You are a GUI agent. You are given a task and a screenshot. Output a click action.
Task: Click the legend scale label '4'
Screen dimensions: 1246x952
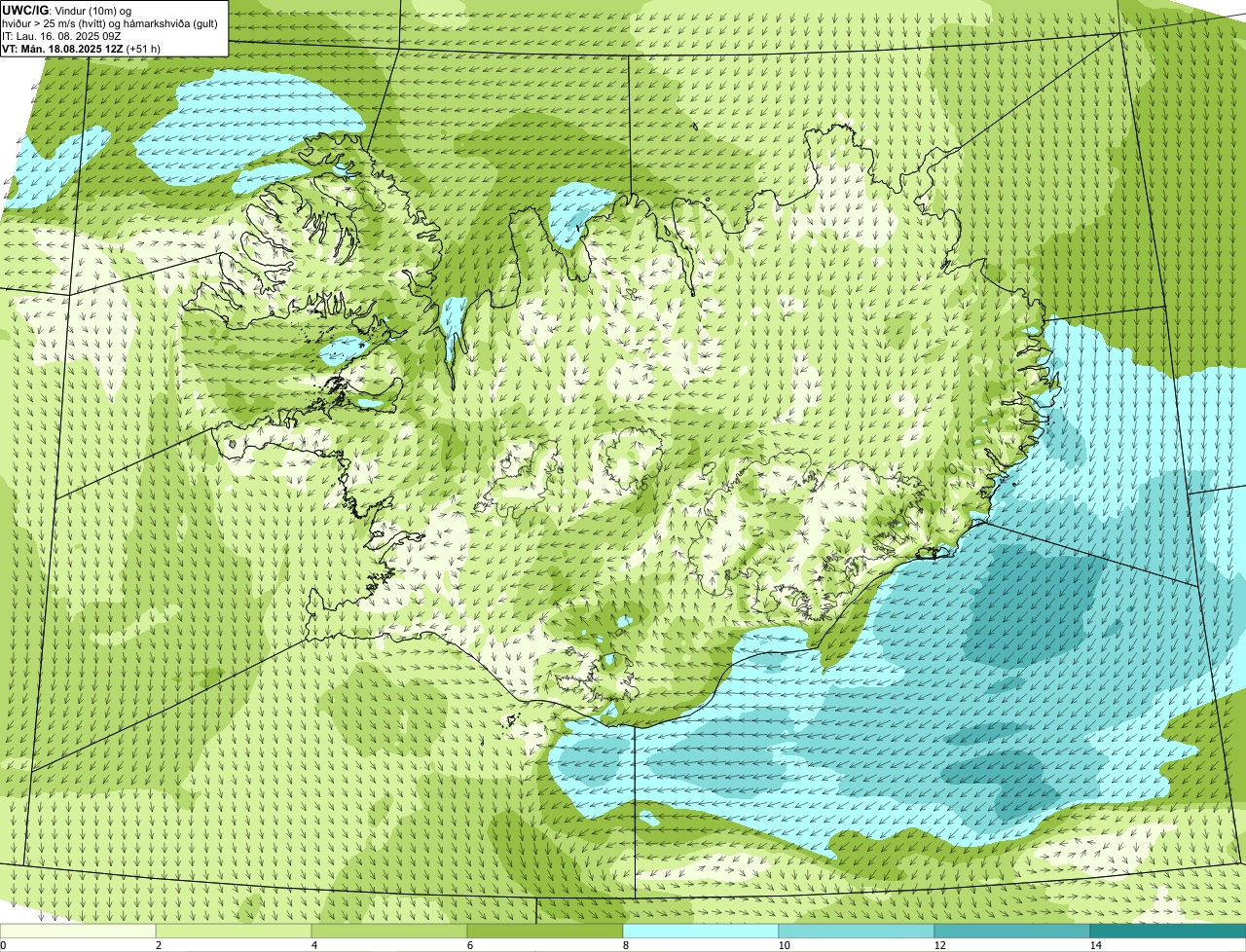tap(313, 945)
